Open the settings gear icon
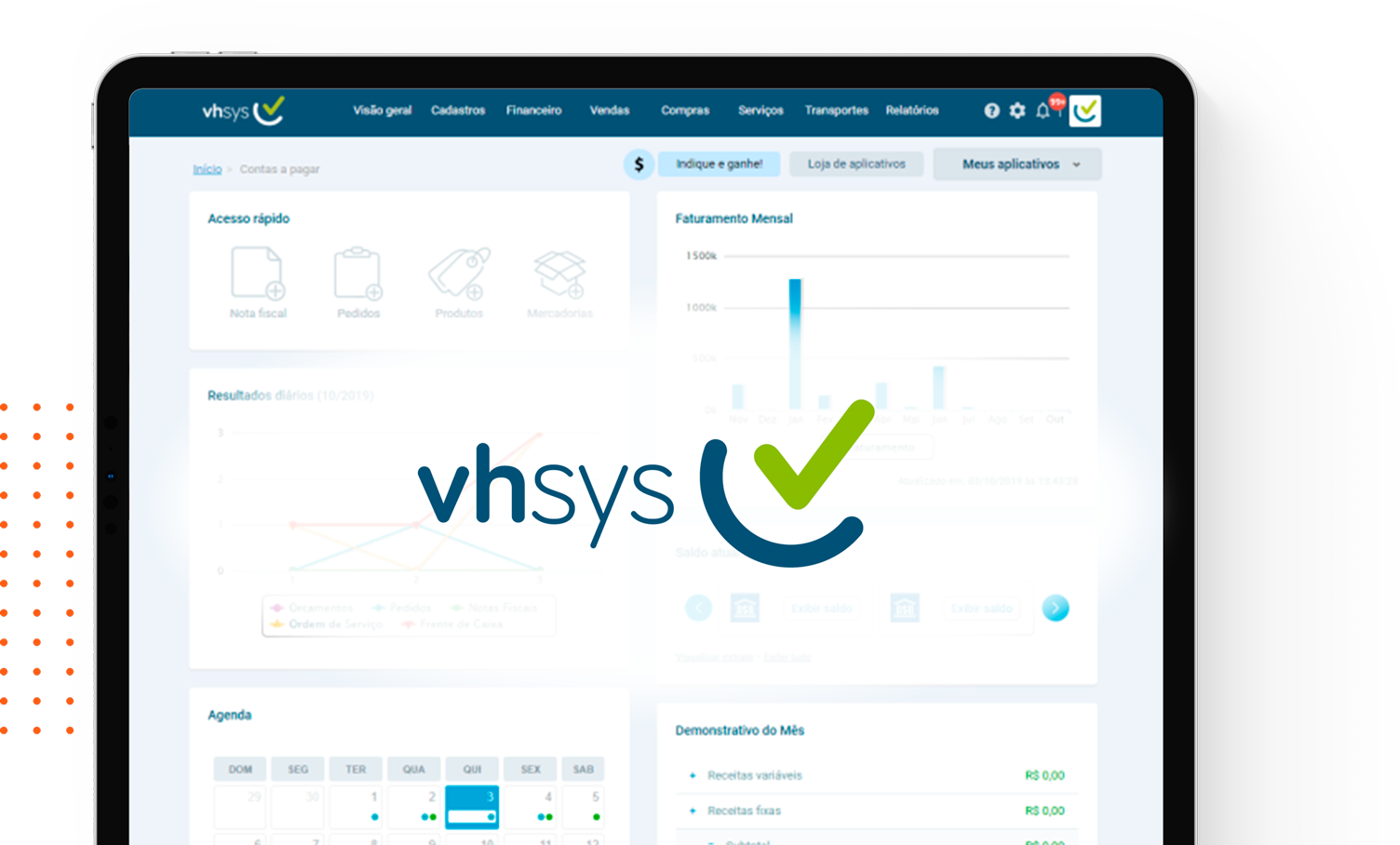The image size is (1400, 845). coord(1017,111)
